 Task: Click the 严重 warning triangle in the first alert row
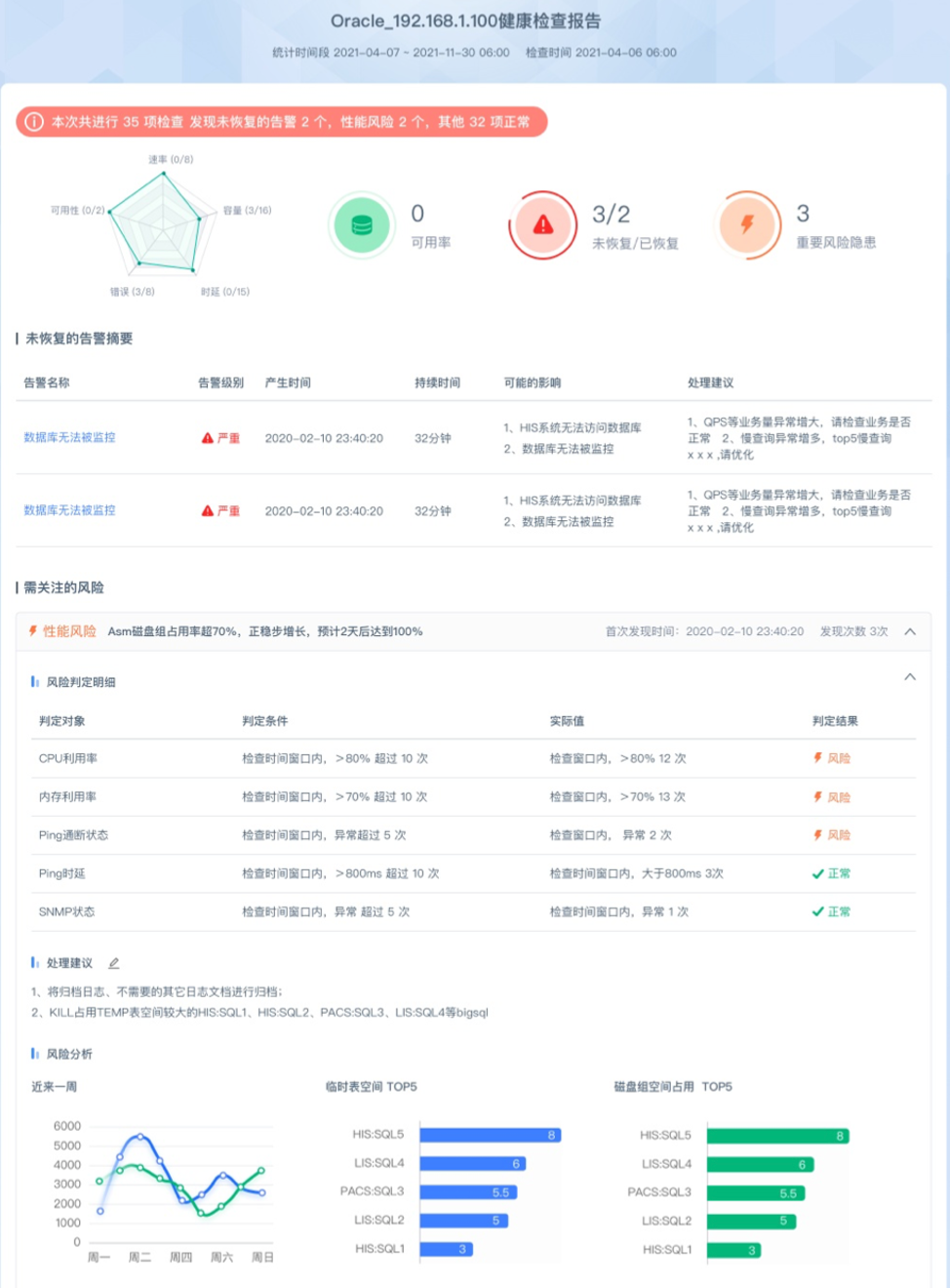(x=208, y=438)
